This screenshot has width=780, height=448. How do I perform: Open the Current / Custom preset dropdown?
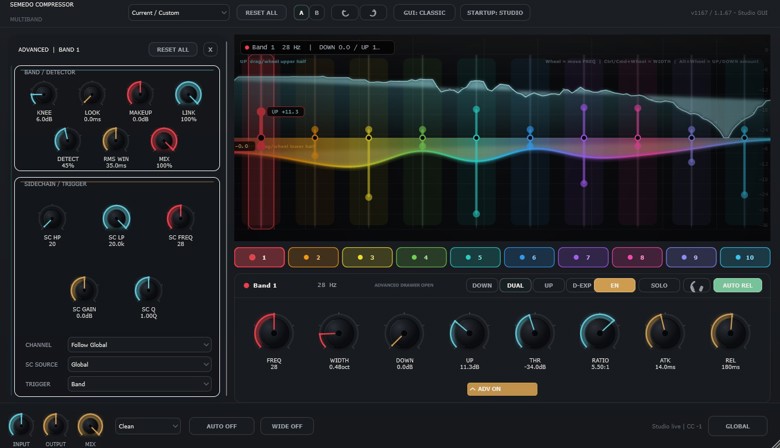(x=179, y=13)
